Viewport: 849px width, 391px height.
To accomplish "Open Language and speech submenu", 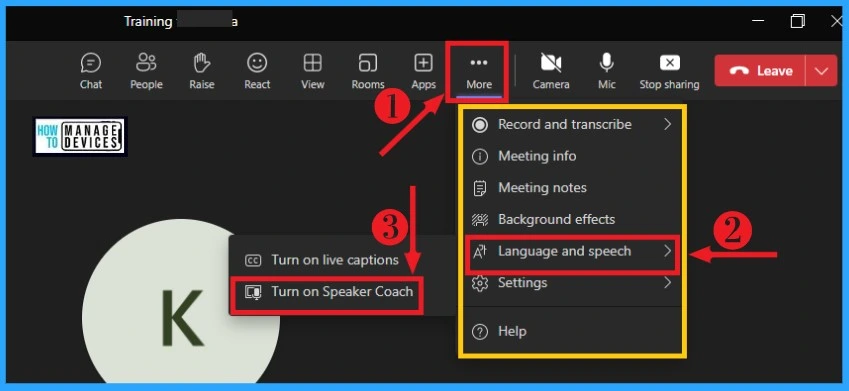I will point(572,253).
